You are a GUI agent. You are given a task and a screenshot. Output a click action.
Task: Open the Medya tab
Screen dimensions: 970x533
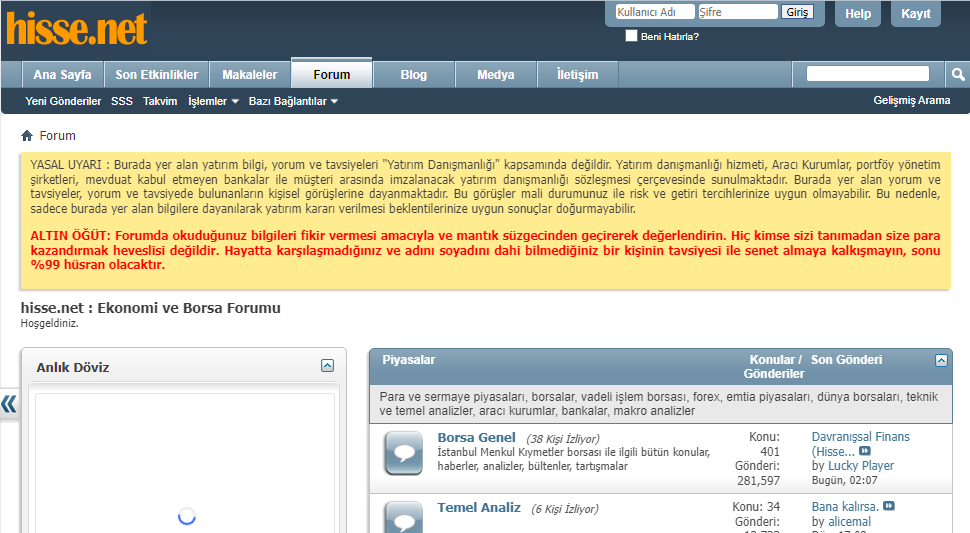496,75
